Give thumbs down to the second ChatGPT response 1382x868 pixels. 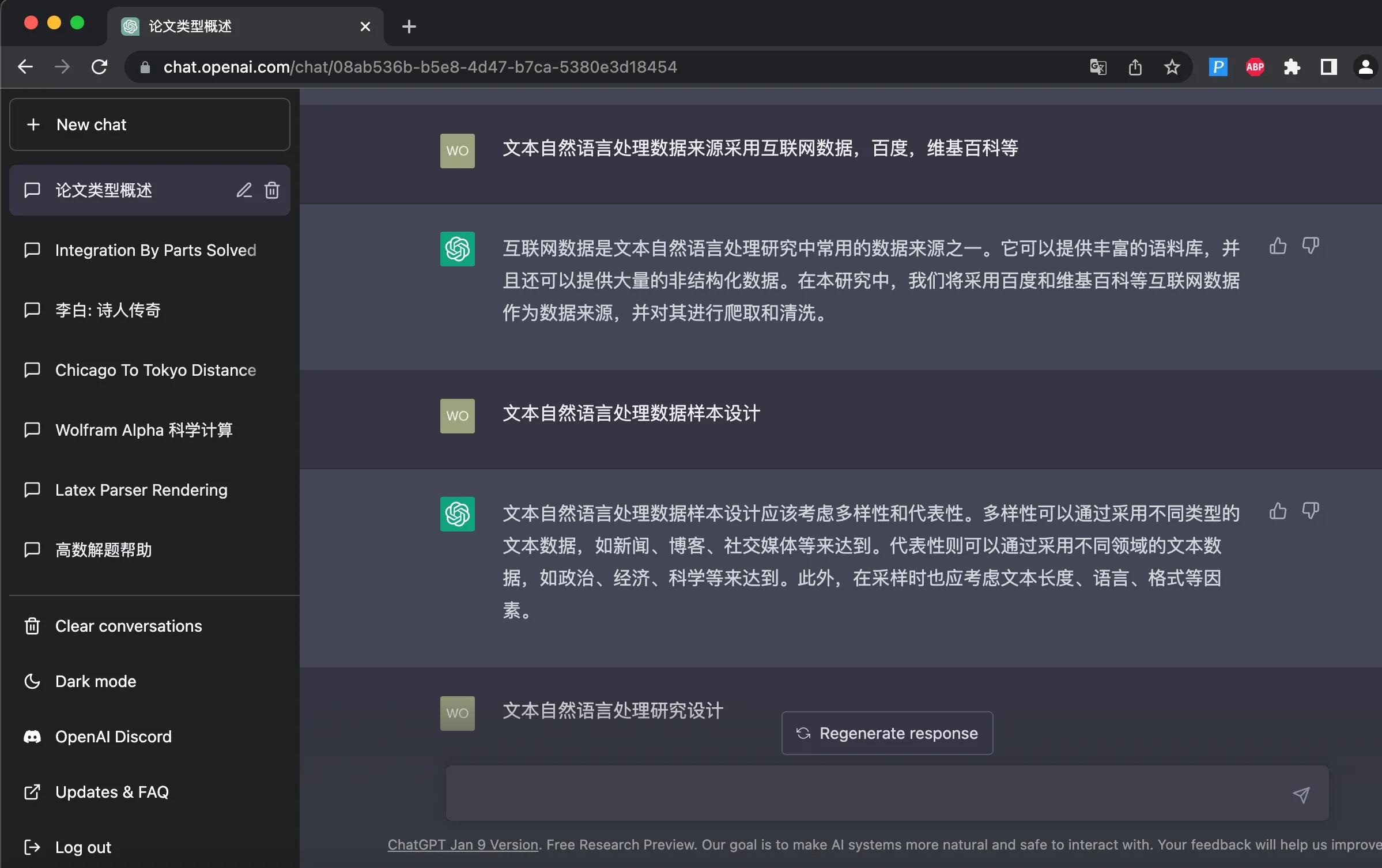(x=1311, y=511)
